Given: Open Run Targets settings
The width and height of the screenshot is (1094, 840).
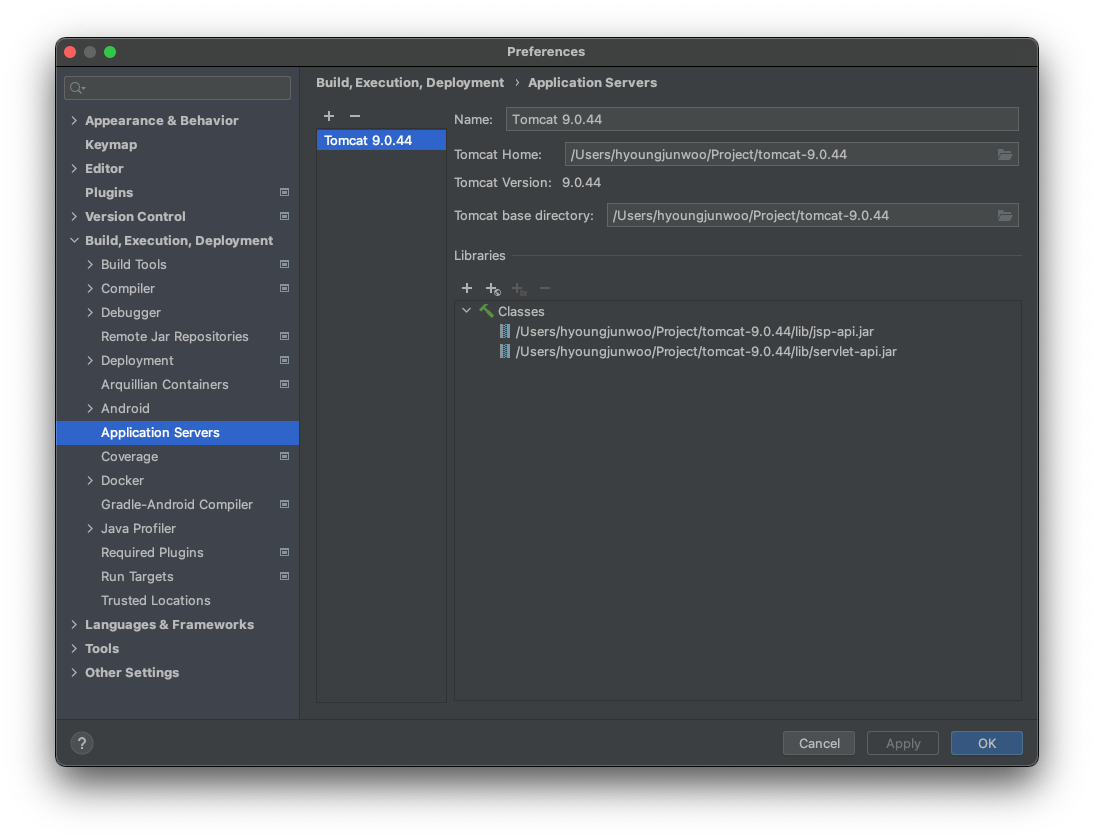Looking at the screenshot, I should click(137, 577).
